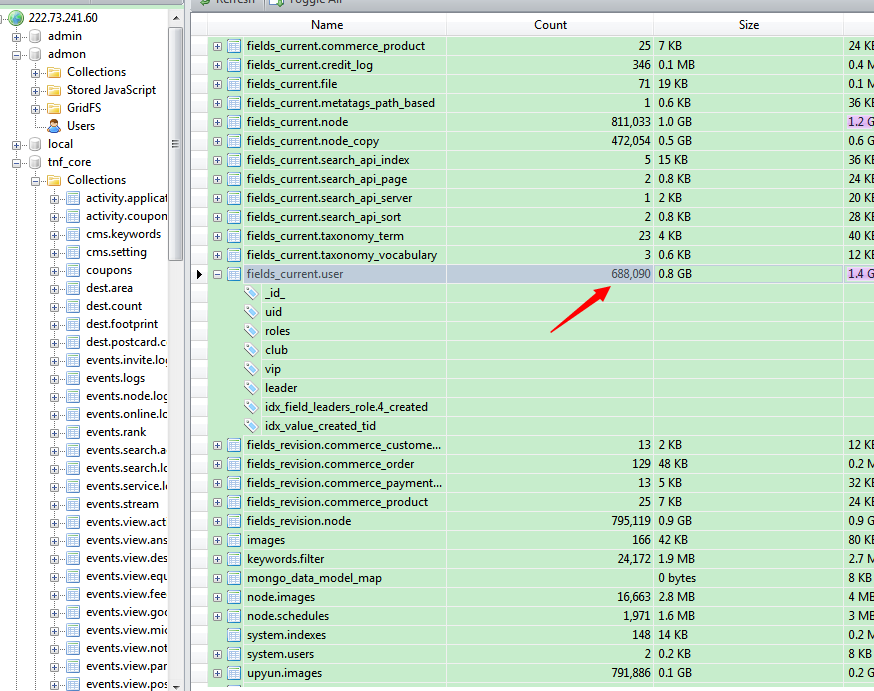Screen dimensions: 874x691
Task: Click table icon of fields_current.user row
Action: click(234, 274)
